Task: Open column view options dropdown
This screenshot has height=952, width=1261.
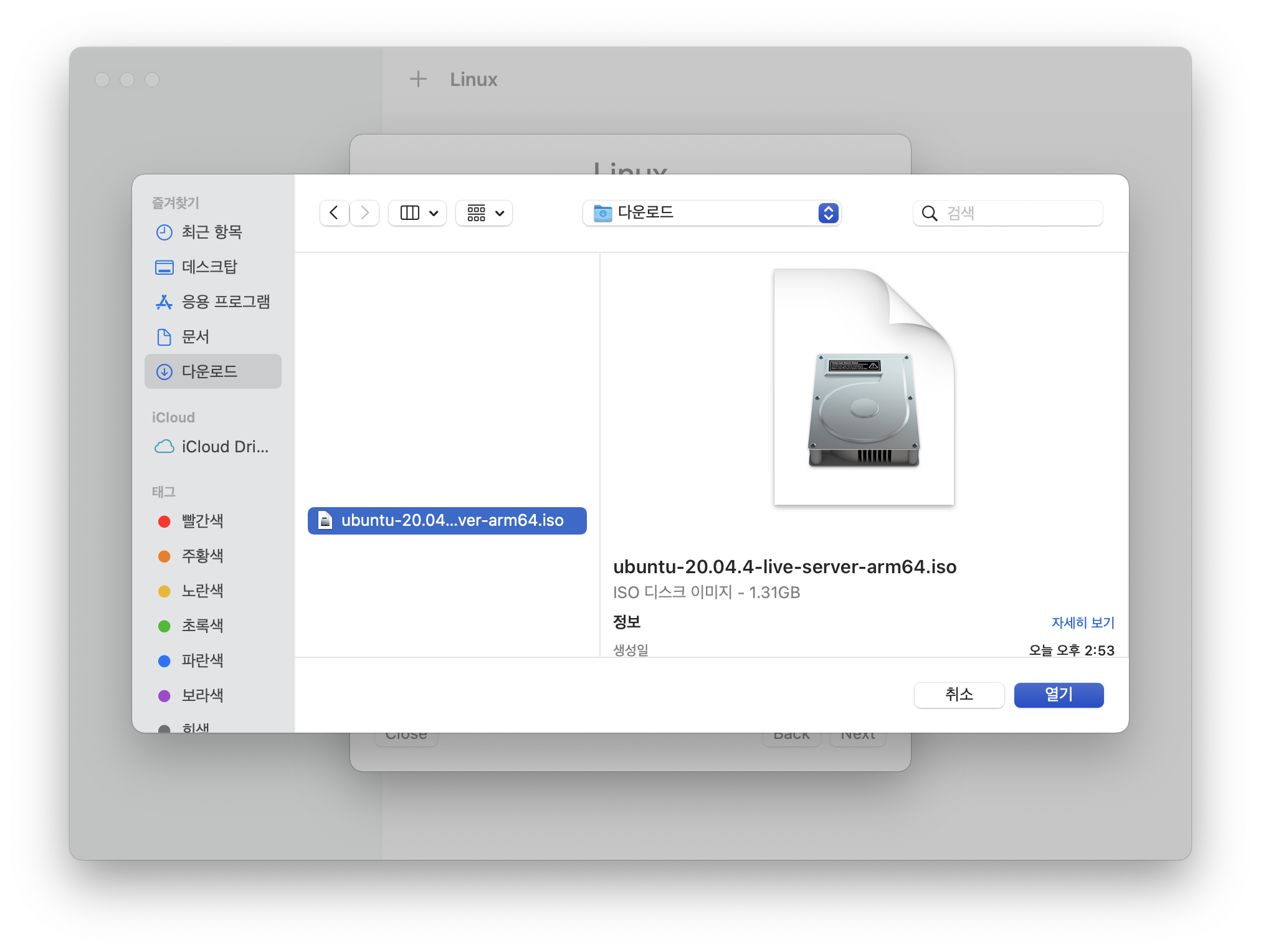Action: tap(417, 213)
